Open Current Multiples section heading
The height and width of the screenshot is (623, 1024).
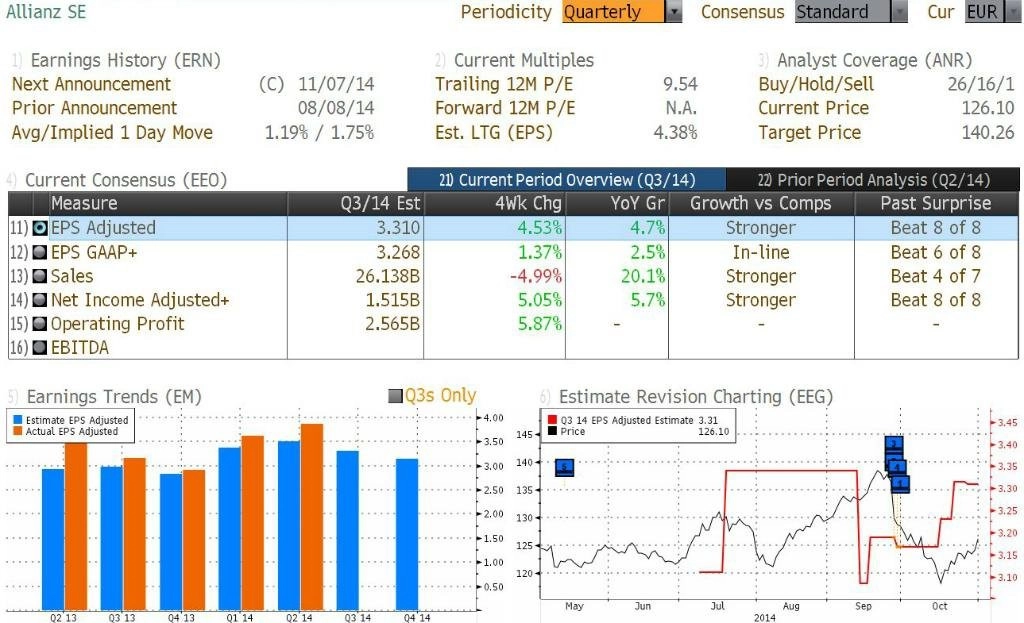click(524, 60)
